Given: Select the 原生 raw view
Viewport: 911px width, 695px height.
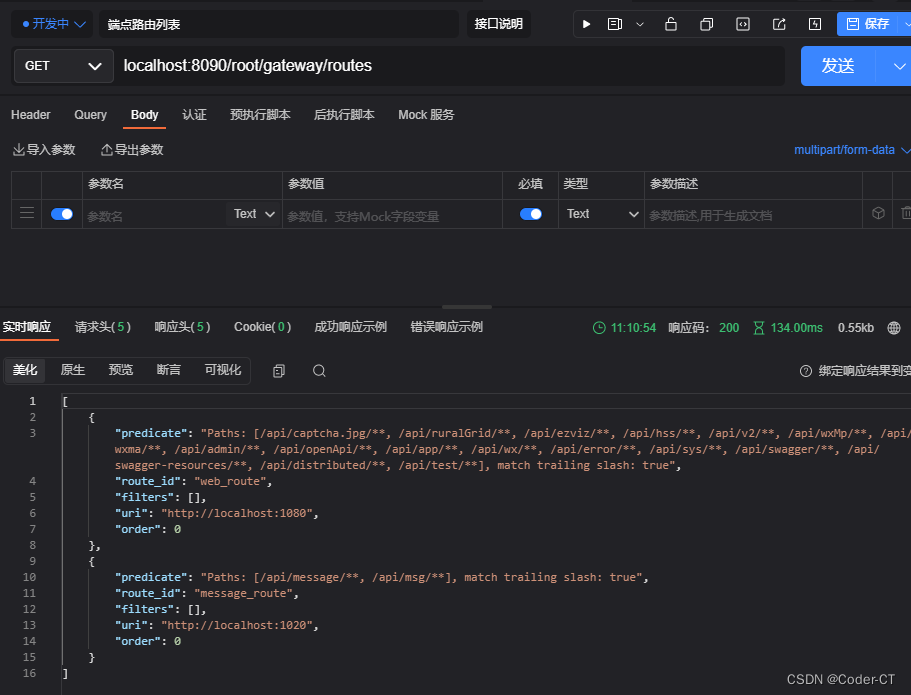Looking at the screenshot, I should [73, 370].
